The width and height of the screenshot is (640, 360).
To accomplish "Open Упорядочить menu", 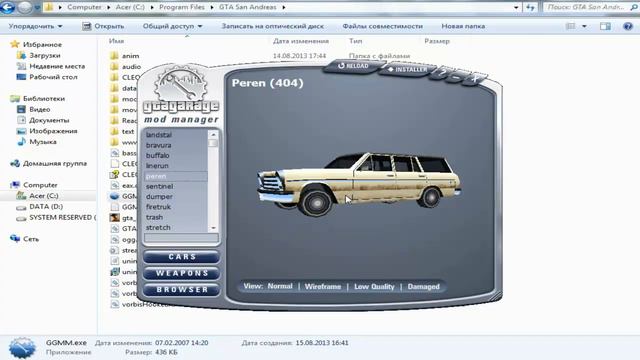I will pos(36,26).
